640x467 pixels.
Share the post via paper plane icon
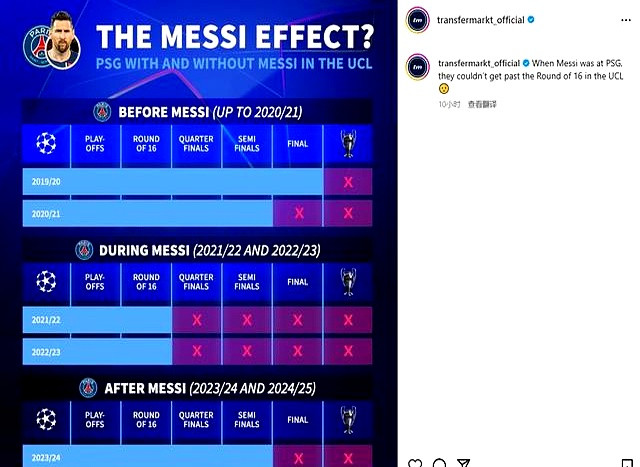[x=463, y=463]
